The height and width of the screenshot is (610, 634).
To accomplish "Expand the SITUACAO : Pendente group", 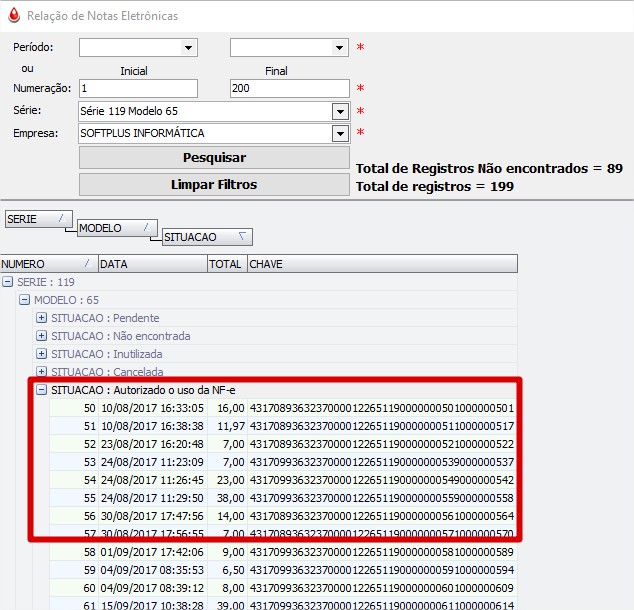I will coord(41,318).
